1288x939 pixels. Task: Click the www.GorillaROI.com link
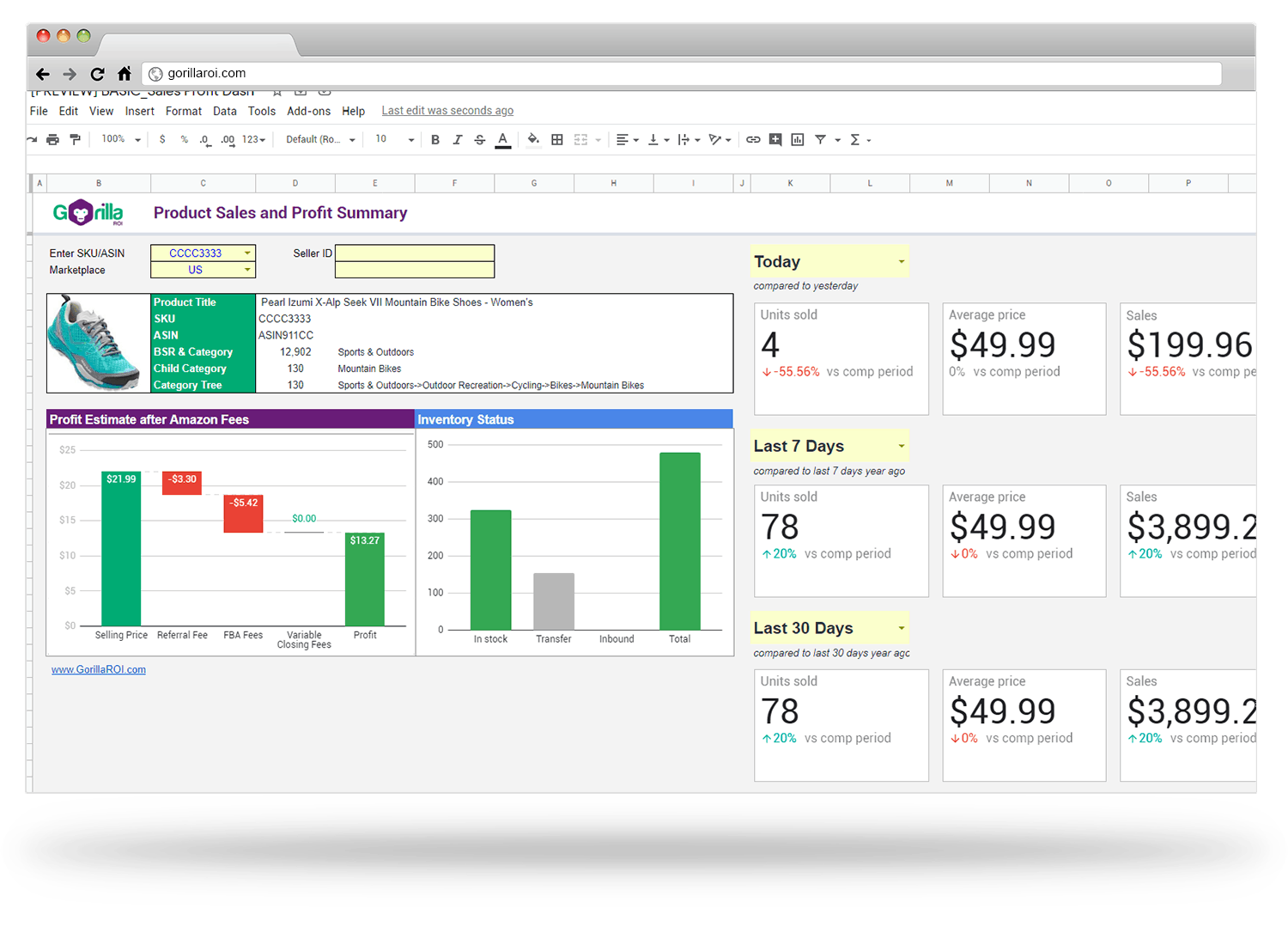pyautogui.click(x=98, y=669)
